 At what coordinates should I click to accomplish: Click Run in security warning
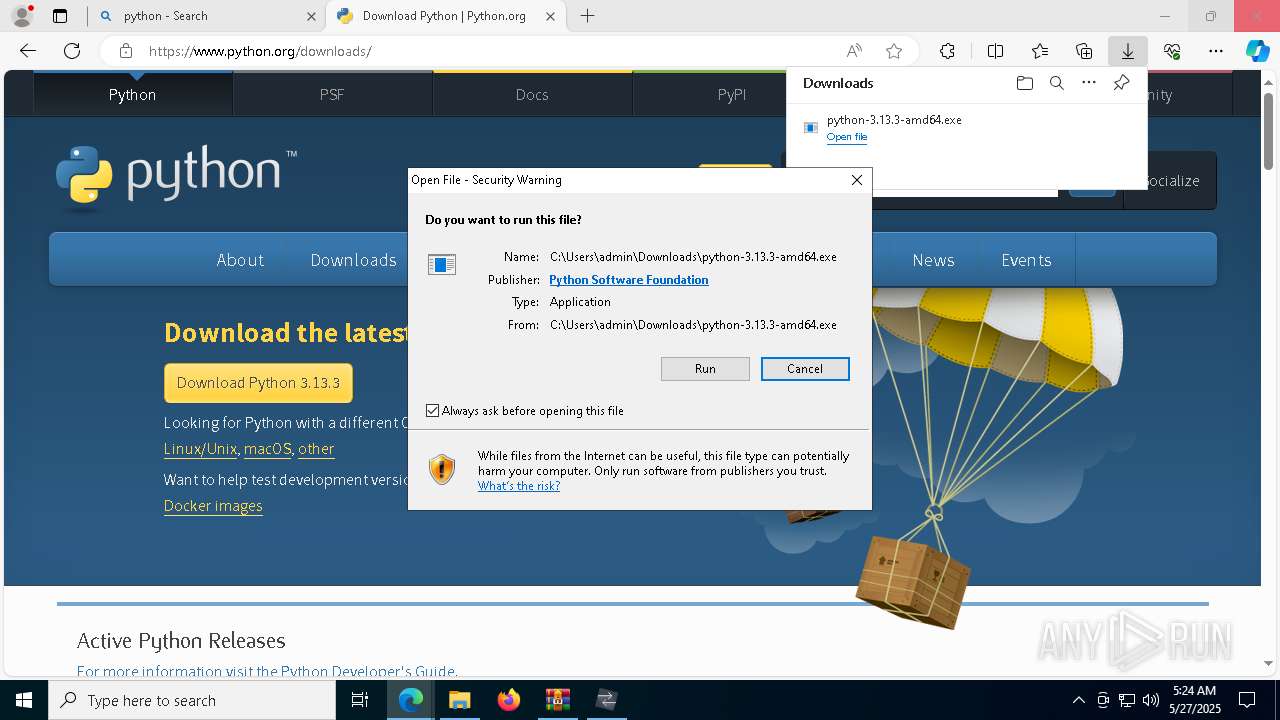point(705,369)
